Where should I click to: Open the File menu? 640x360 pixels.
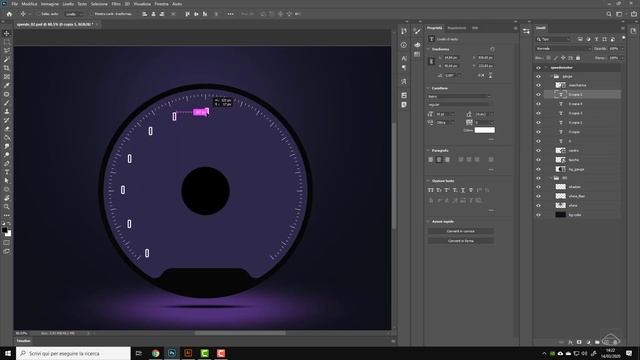tap(14, 4)
